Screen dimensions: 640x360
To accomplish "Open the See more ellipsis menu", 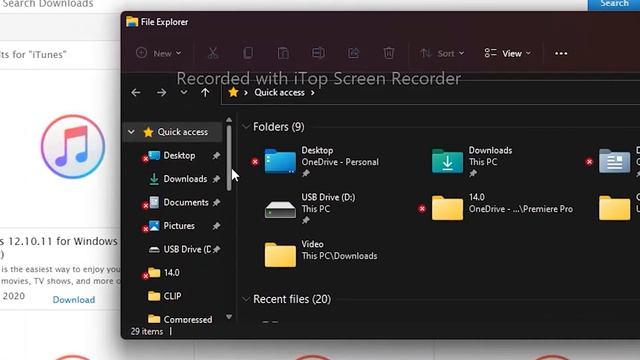I will point(561,53).
